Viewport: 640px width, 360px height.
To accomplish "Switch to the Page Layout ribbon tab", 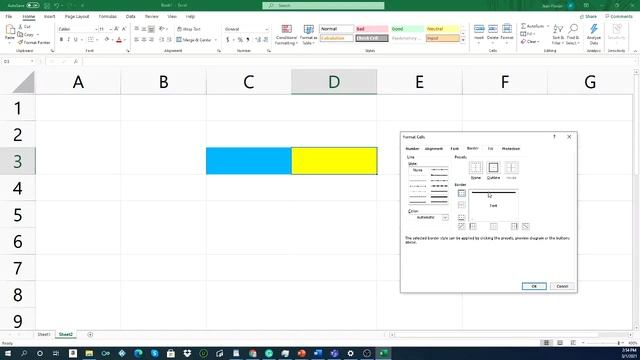I will point(77,16).
